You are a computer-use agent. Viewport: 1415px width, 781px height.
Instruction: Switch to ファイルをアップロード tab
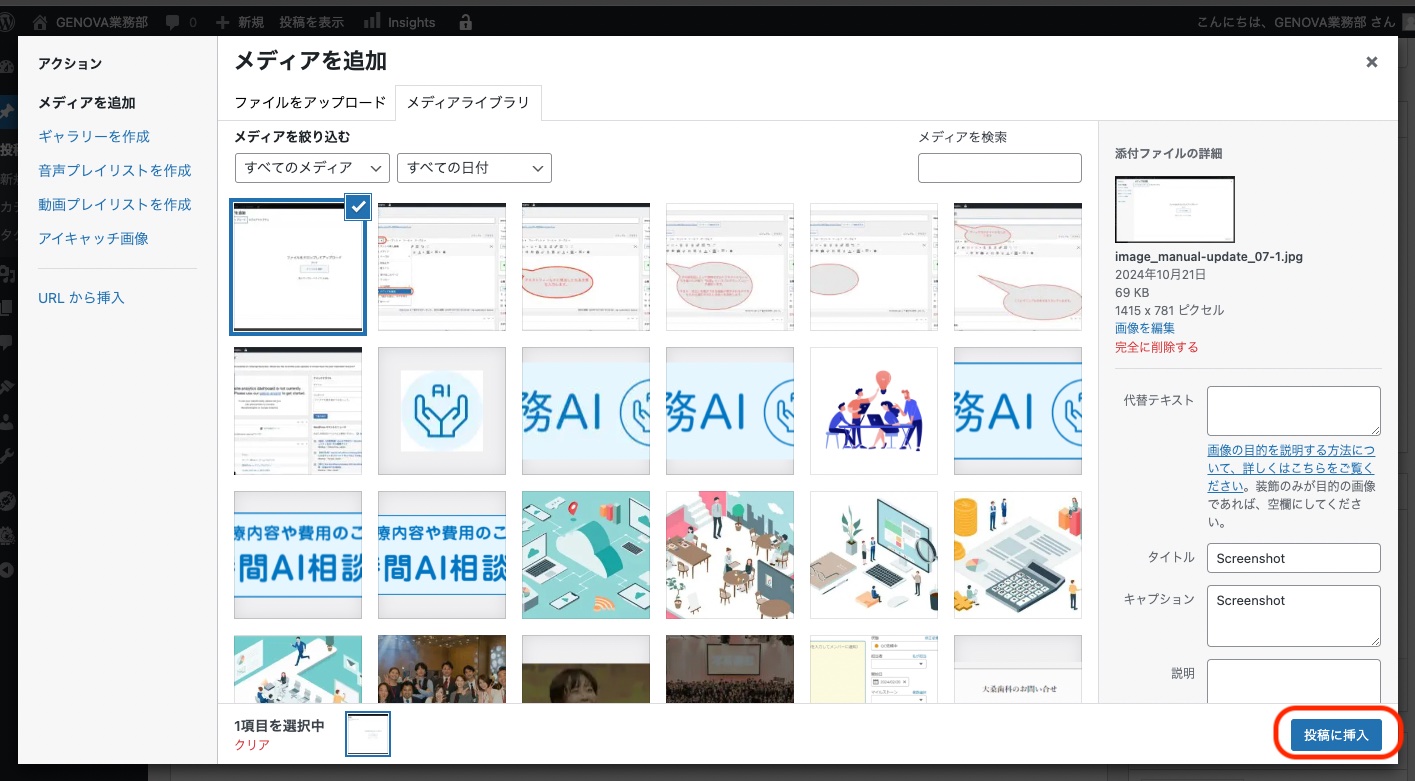point(310,103)
